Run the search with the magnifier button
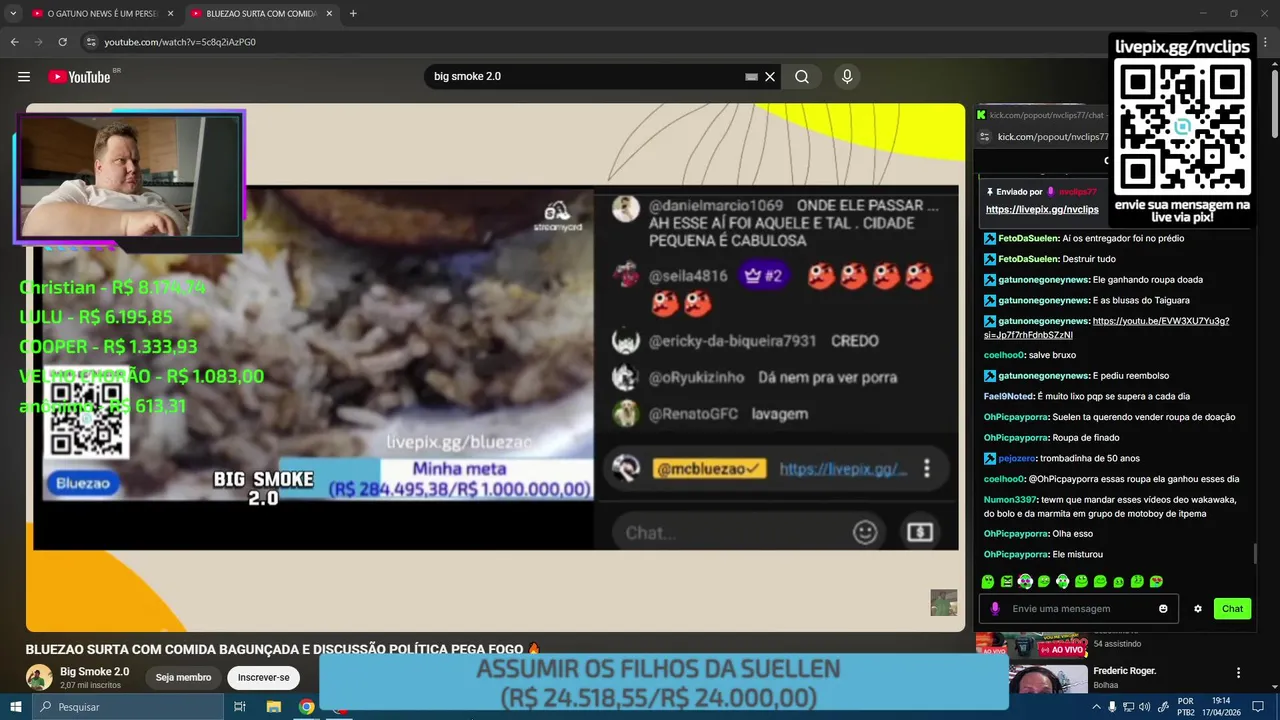The height and width of the screenshot is (720, 1280). pyautogui.click(x=802, y=77)
